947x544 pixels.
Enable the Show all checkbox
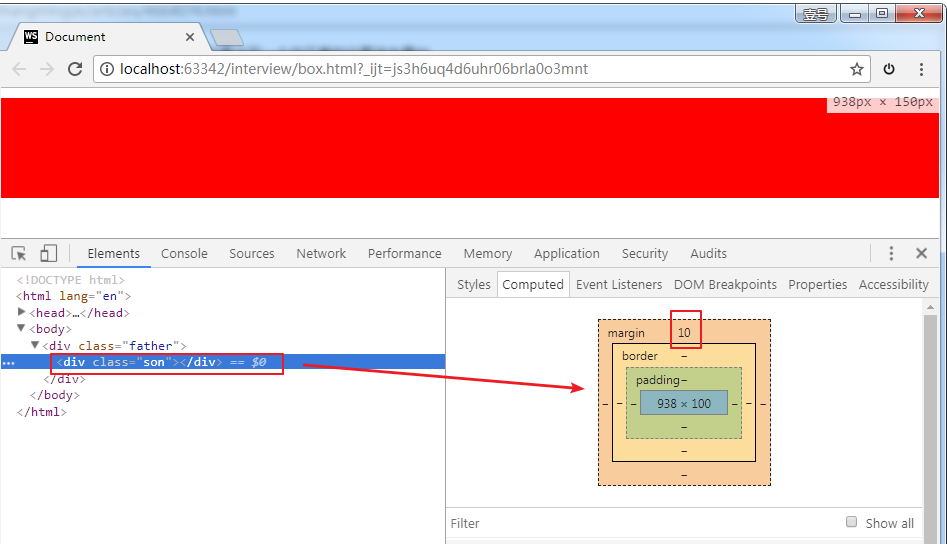pyautogui.click(x=852, y=522)
